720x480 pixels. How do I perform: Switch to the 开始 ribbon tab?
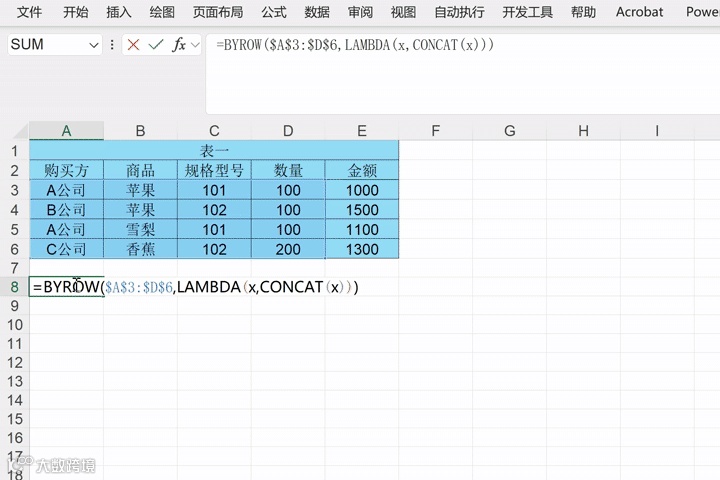(75, 12)
